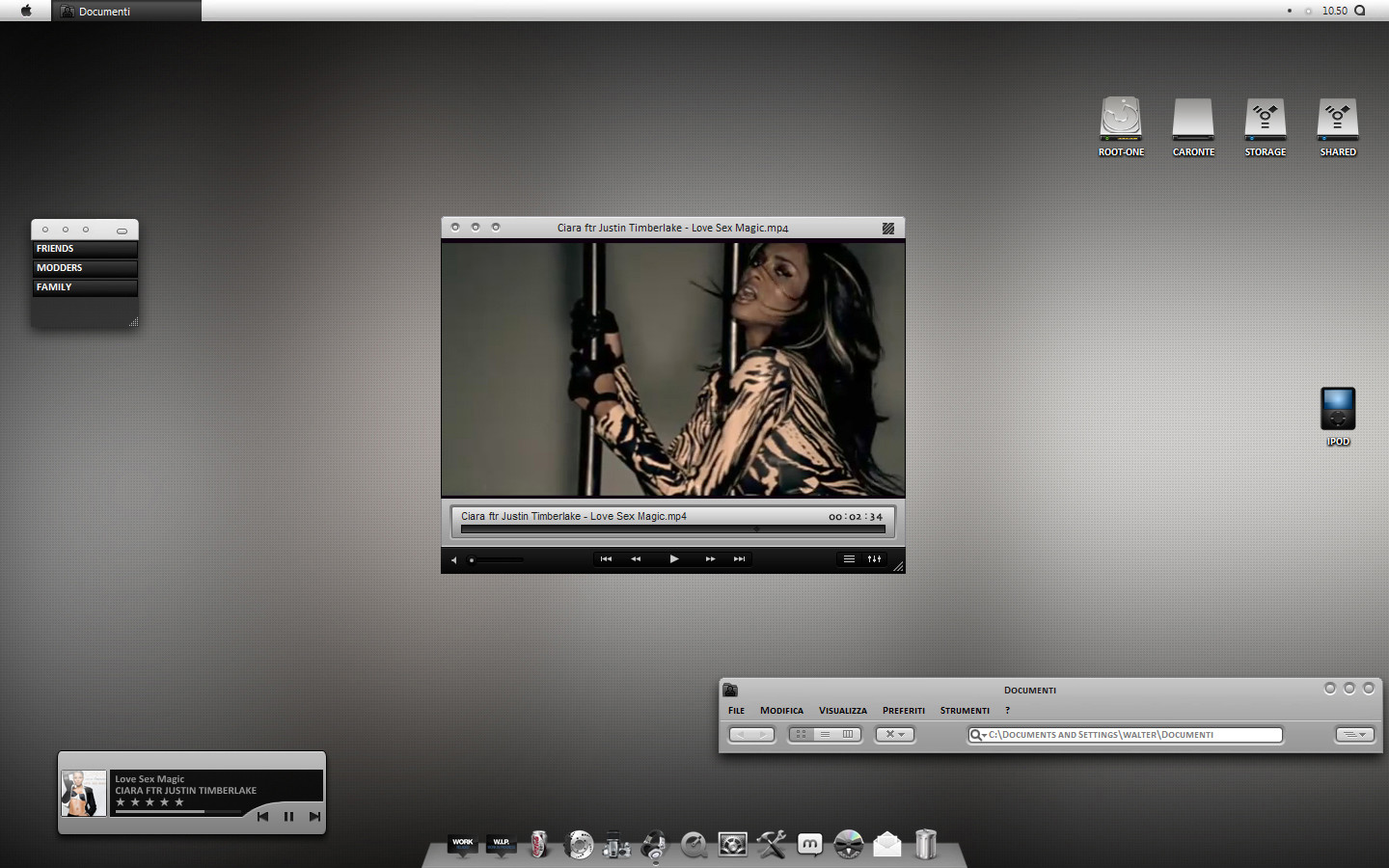The width and height of the screenshot is (1389, 868).
Task: Click the music widget progress bar
Action: click(178, 812)
